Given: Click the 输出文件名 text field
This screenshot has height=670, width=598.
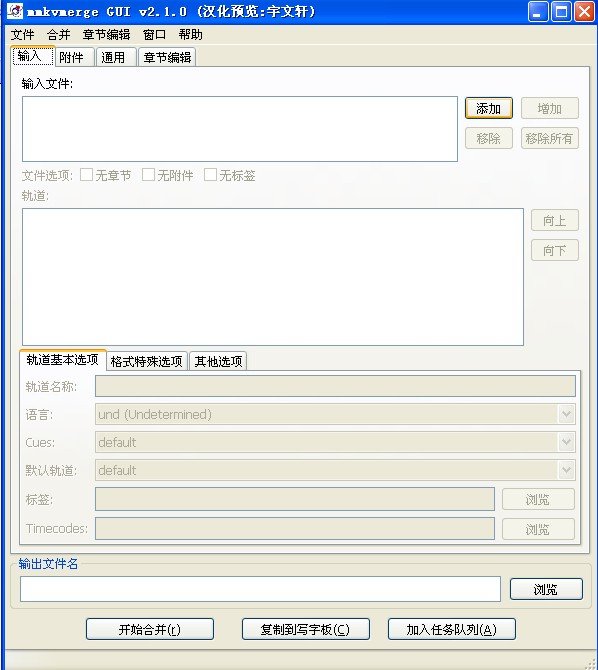Looking at the screenshot, I should point(260,589).
